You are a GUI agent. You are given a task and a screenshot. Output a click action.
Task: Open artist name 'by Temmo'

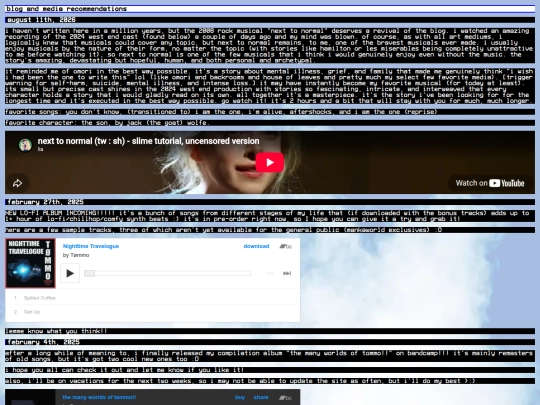pos(76,255)
